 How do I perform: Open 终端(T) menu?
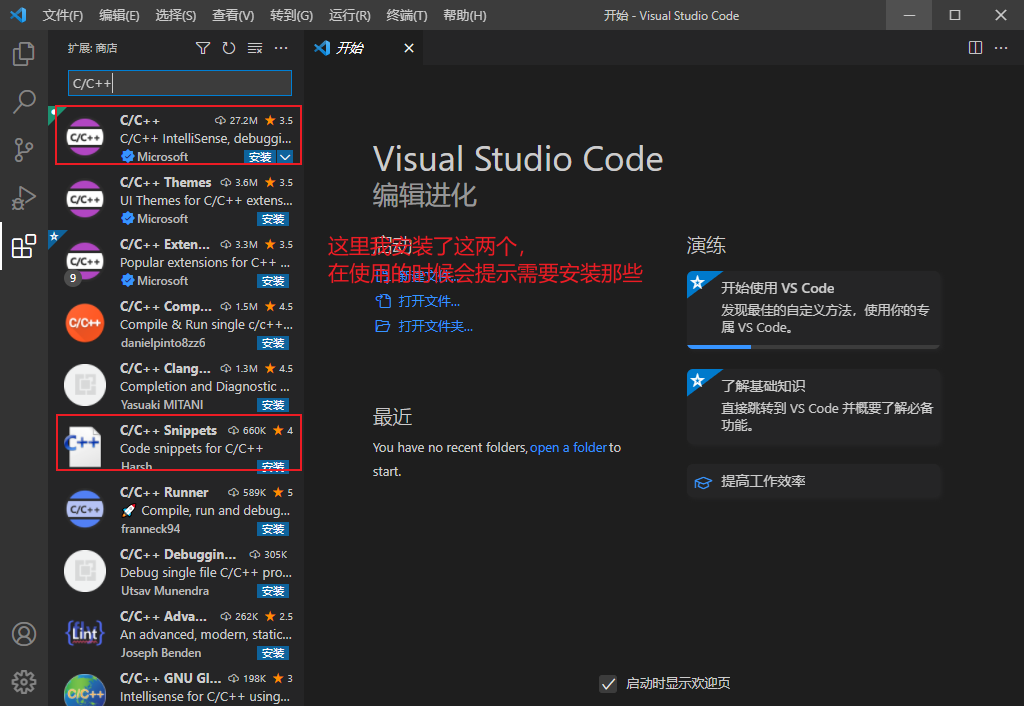[x=407, y=15]
